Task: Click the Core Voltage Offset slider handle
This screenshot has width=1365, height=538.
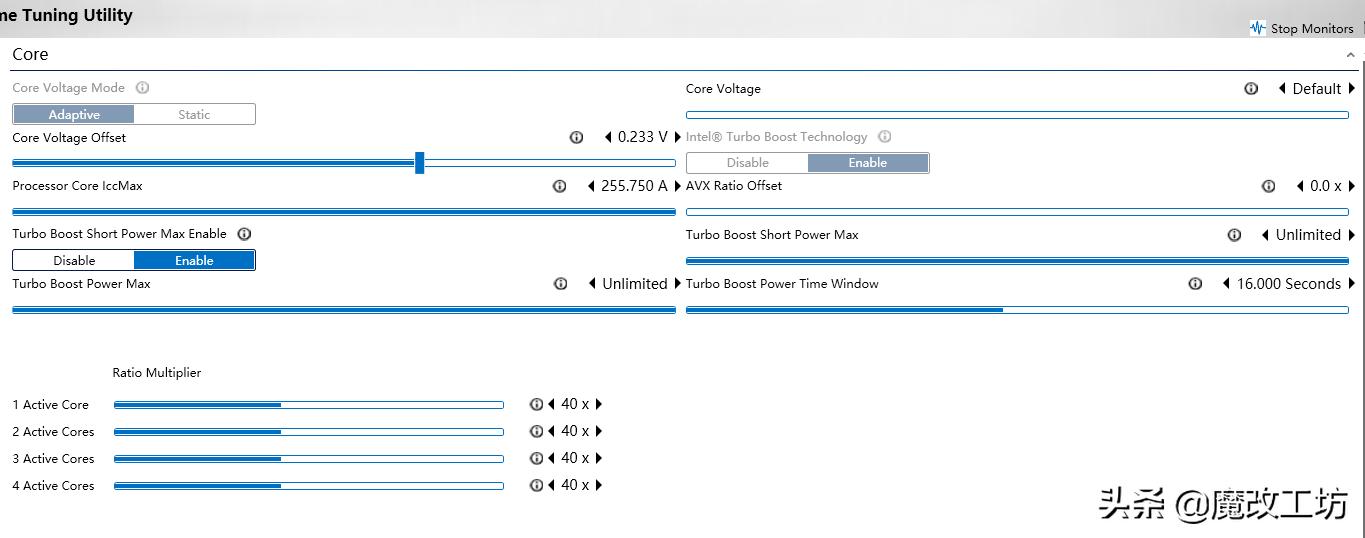Action: pos(419,162)
